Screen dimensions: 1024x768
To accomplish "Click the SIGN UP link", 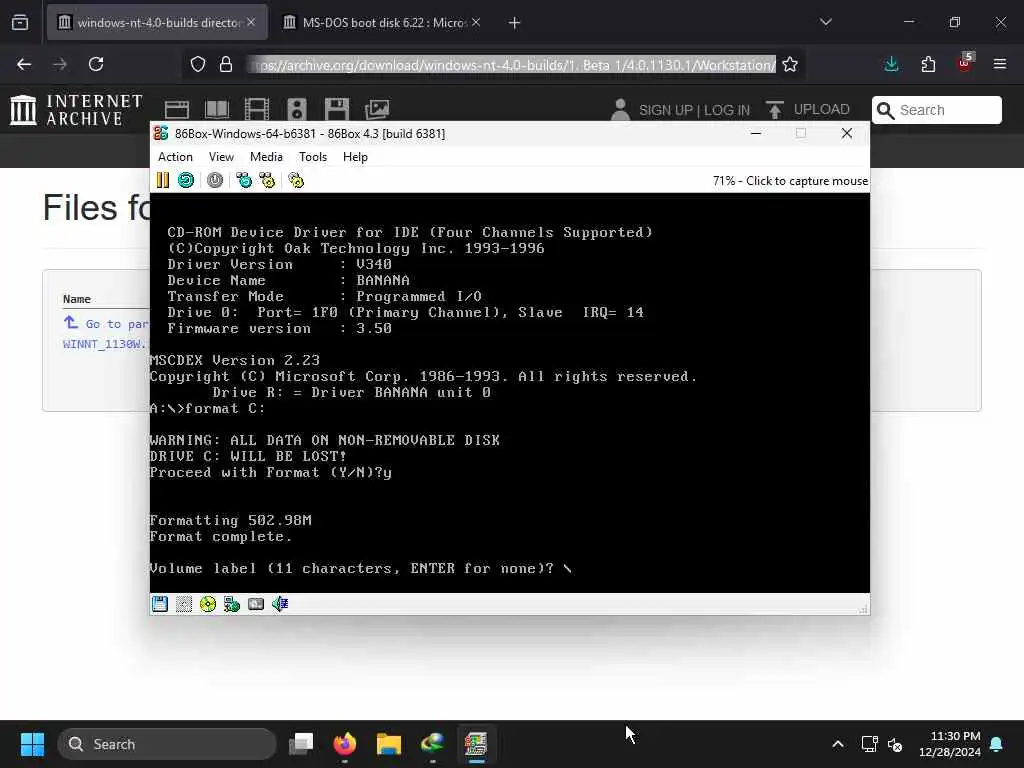I will 667,110.
